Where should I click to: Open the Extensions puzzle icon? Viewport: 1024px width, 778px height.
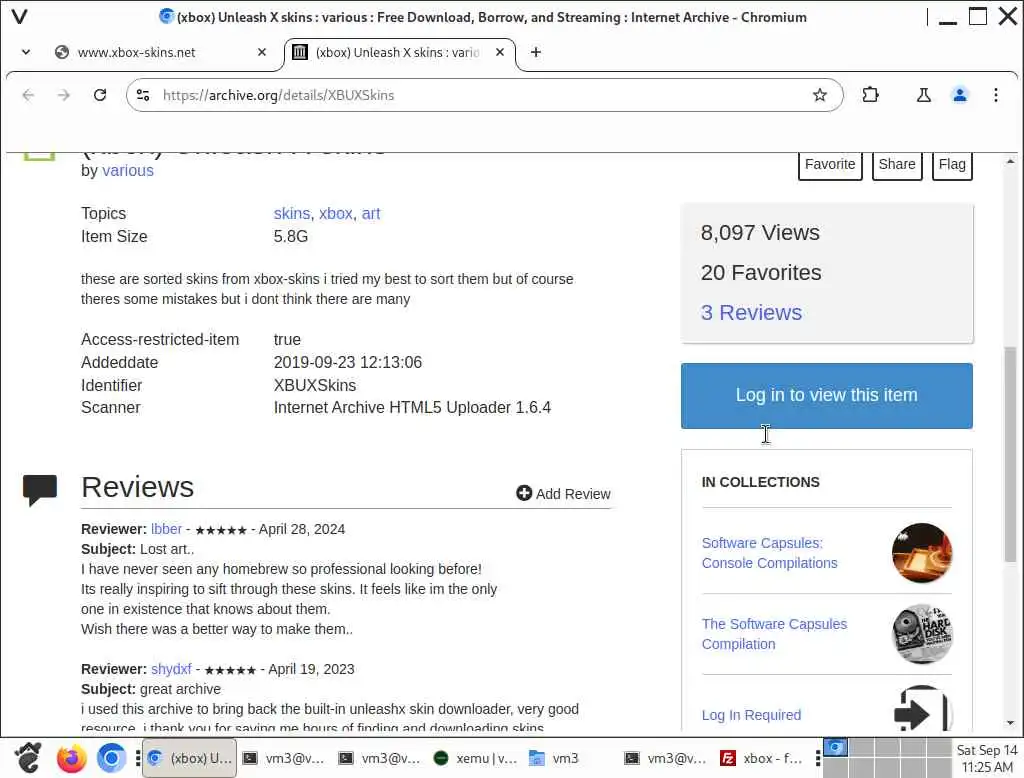coord(871,95)
